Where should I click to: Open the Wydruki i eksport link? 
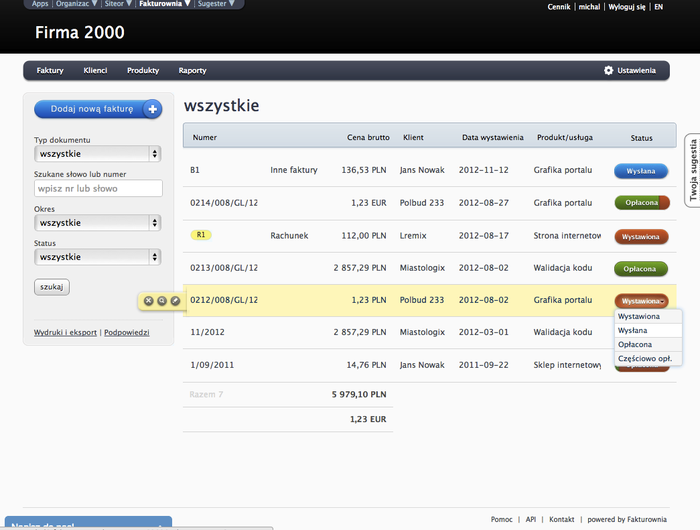(66, 332)
